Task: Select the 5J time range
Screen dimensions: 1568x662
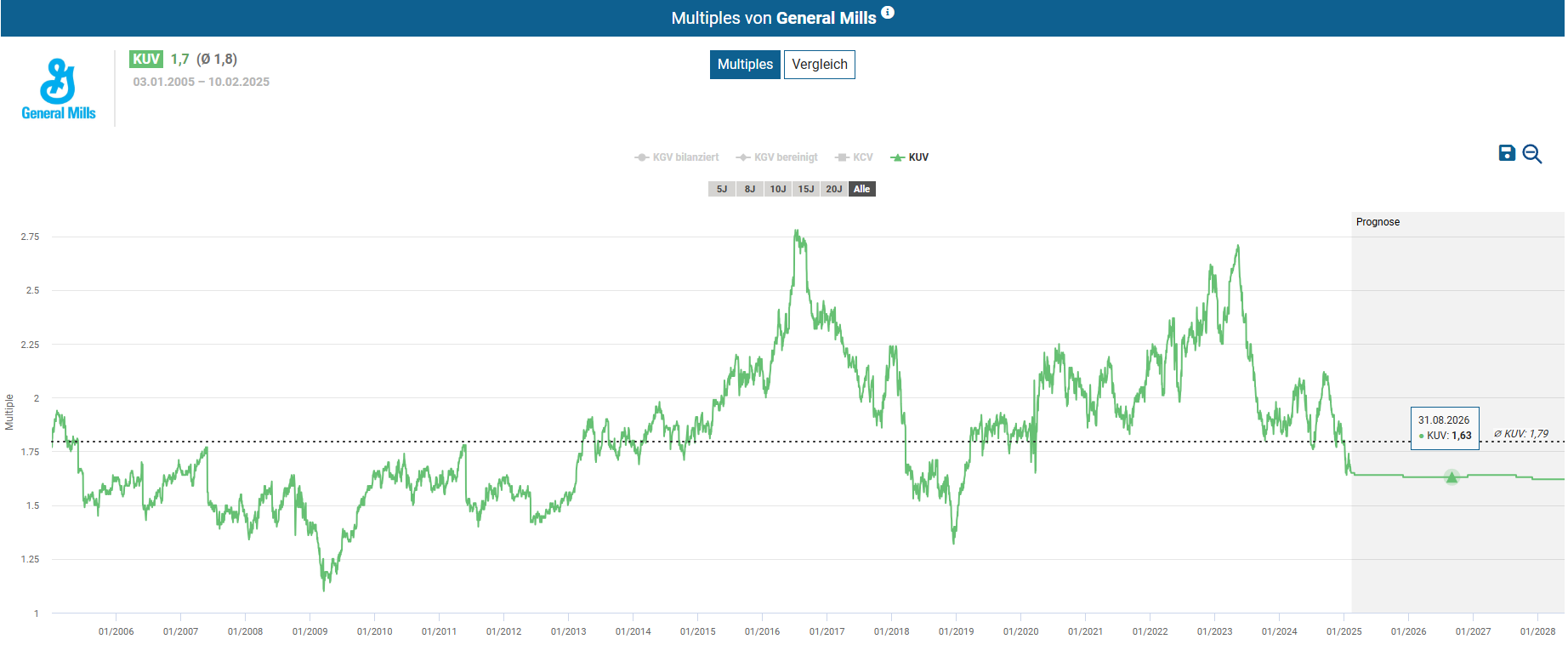Action: click(721, 189)
